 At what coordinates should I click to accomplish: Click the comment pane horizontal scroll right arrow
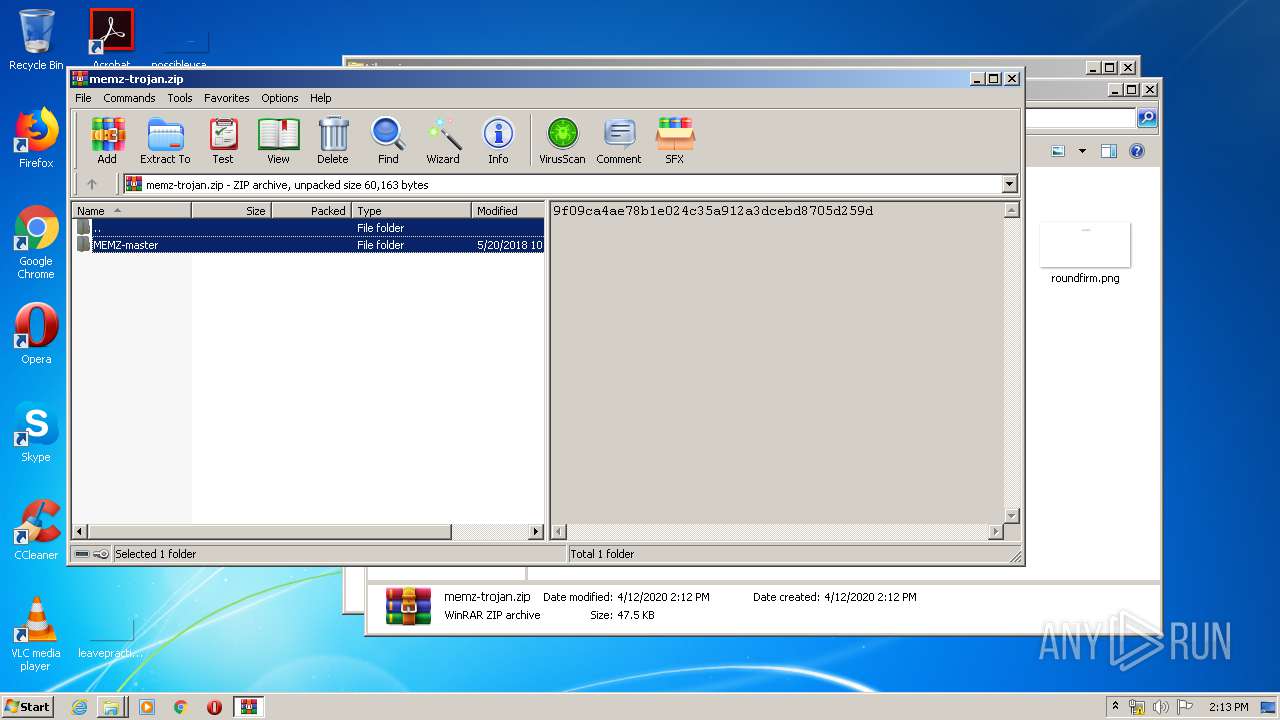pos(995,532)
